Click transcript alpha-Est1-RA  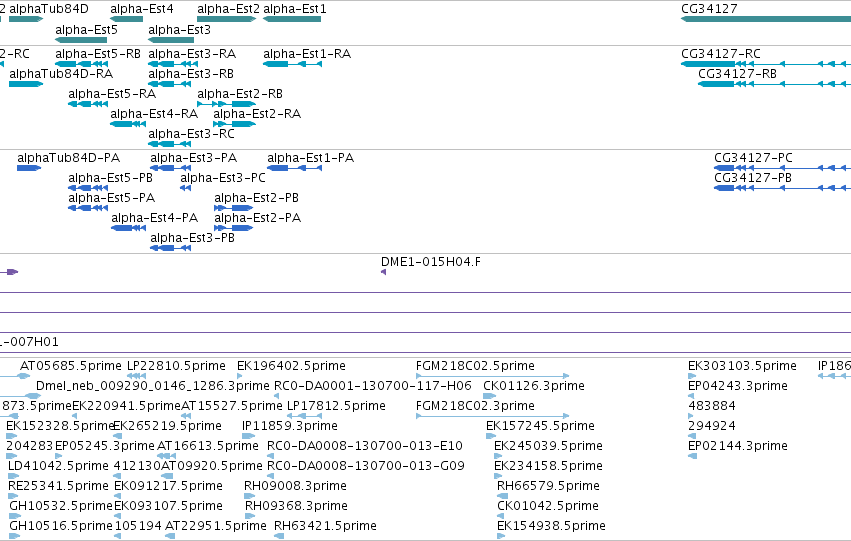pyautogui.click(x=293, y=64)
